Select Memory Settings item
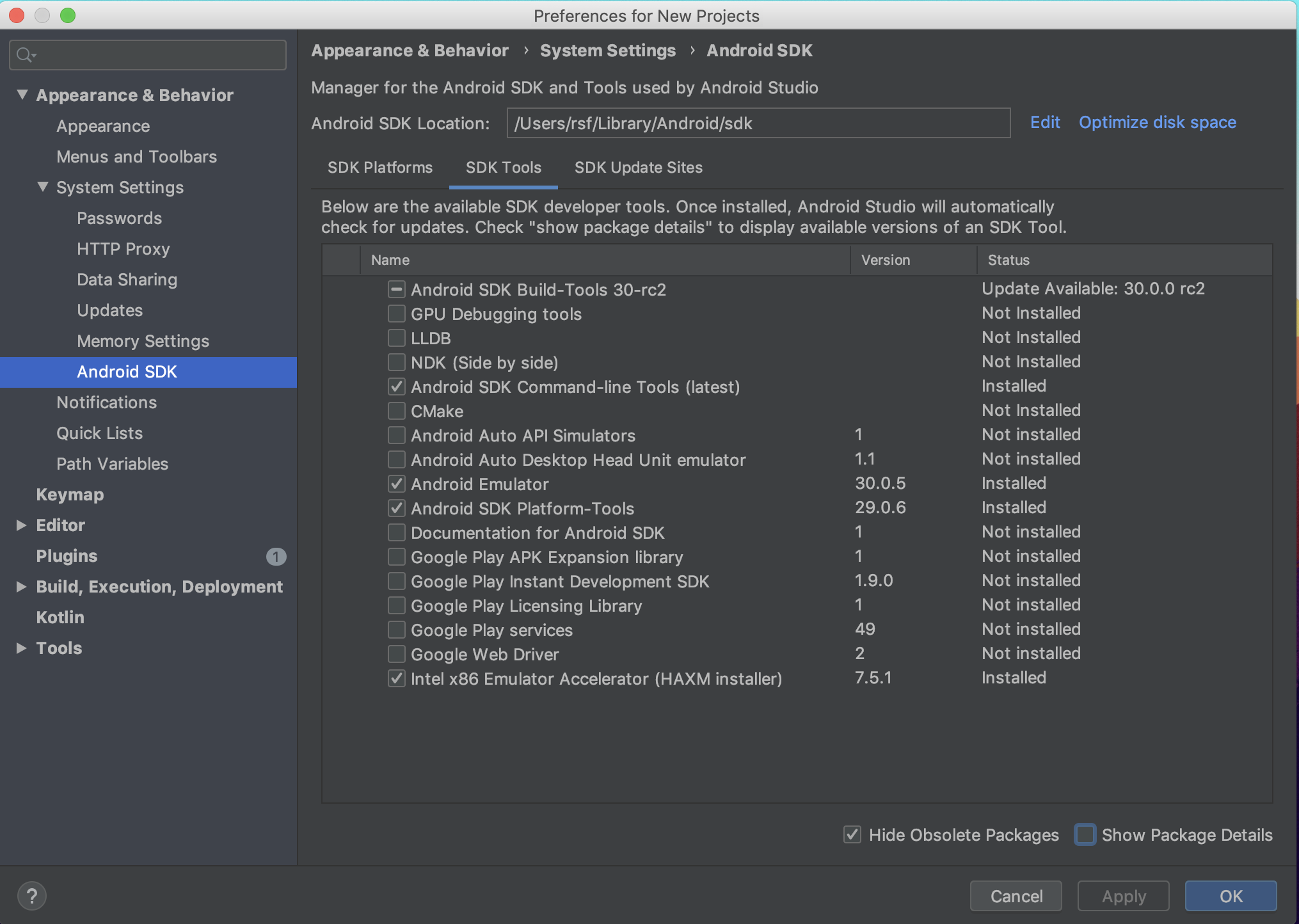This screenshot has height=924, width=1299. 148,341
